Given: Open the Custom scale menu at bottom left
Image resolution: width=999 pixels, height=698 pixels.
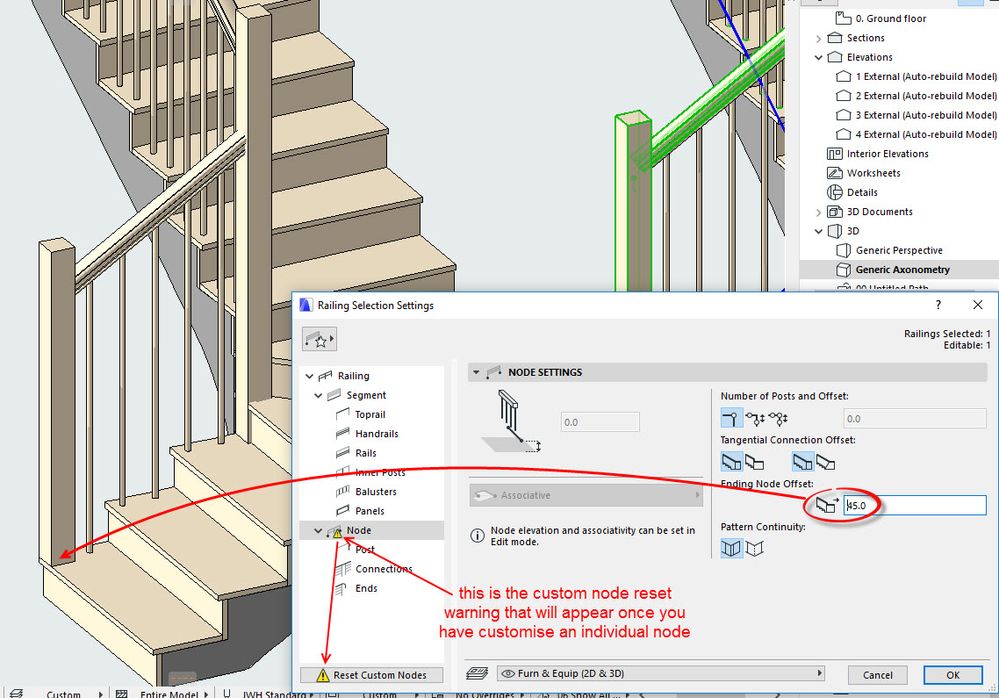Looking at the screenshot, I should pos(65,692).
